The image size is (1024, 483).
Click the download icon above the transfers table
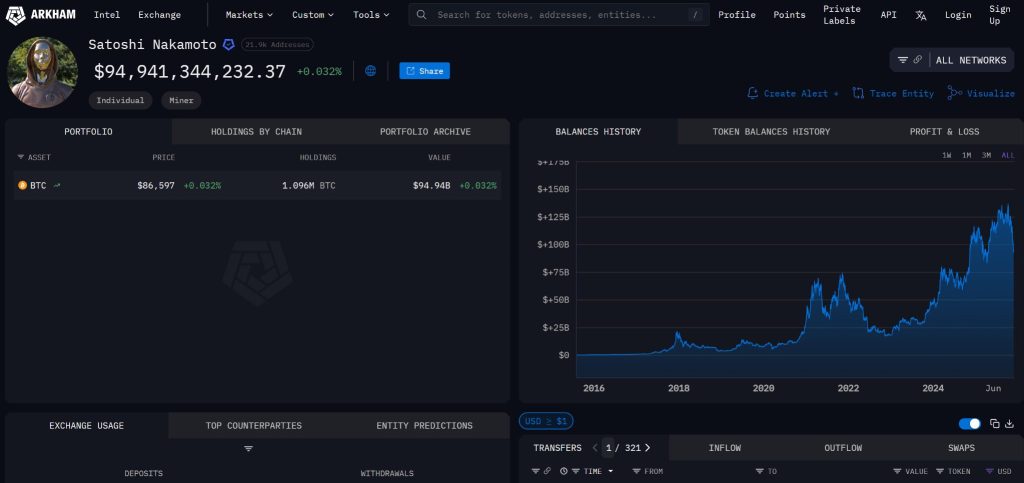pyautogui.click(x=1009, y=424)
